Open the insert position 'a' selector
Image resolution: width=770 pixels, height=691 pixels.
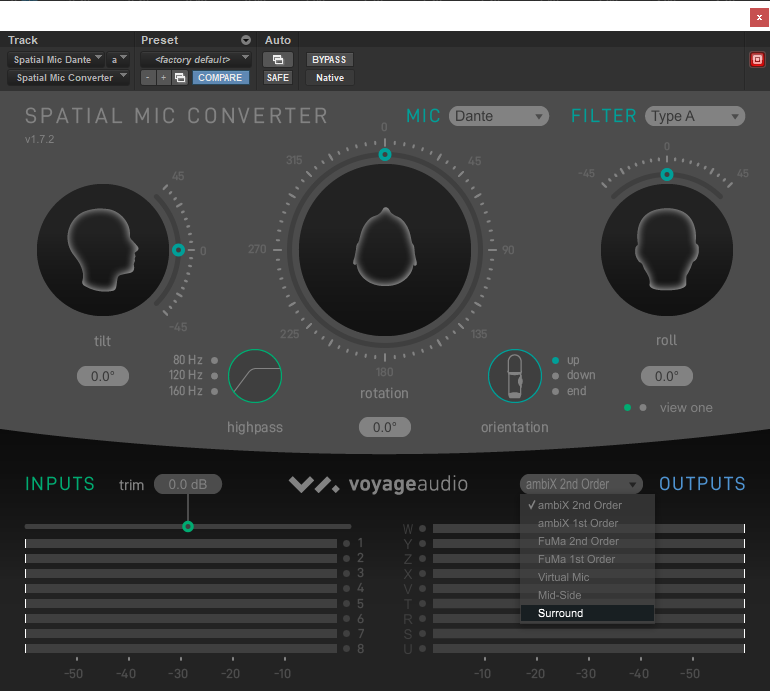pos(118,60)
